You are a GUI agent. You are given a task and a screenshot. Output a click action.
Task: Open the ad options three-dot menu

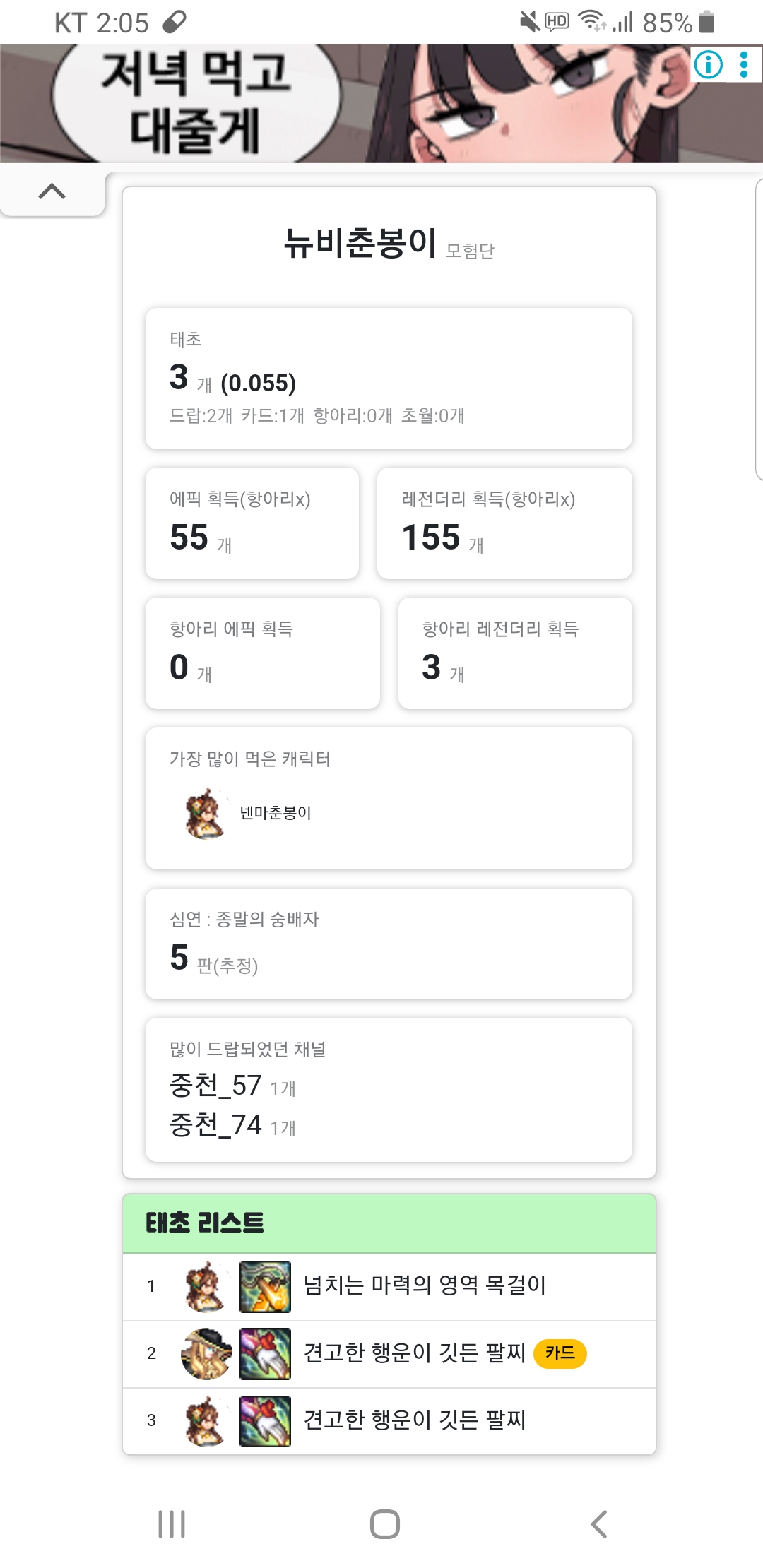[744, 65]
